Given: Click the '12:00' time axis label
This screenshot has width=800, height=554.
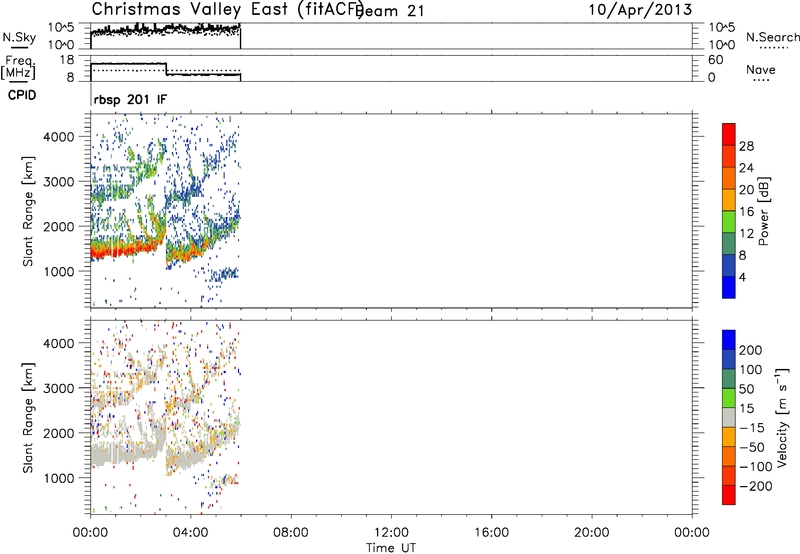Looking at the screenshot, I should coord(391,533).
